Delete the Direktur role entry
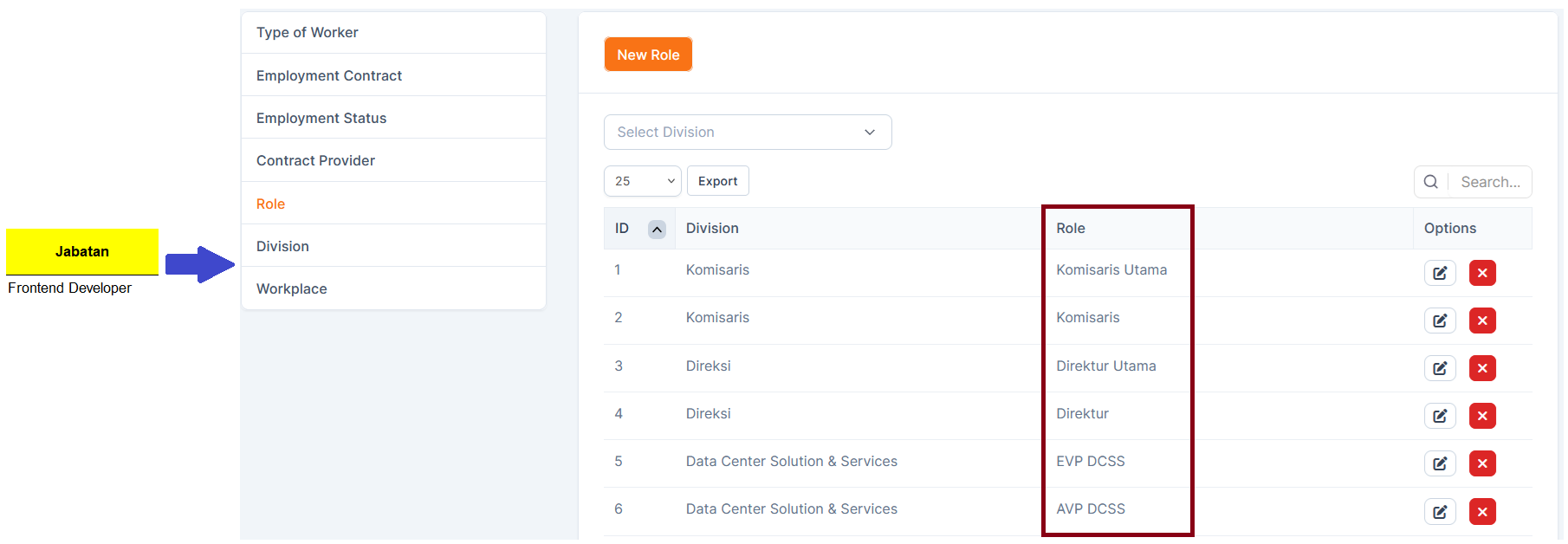The height and width of the screenshot is (544, 1568). [x=1481, y=416]
